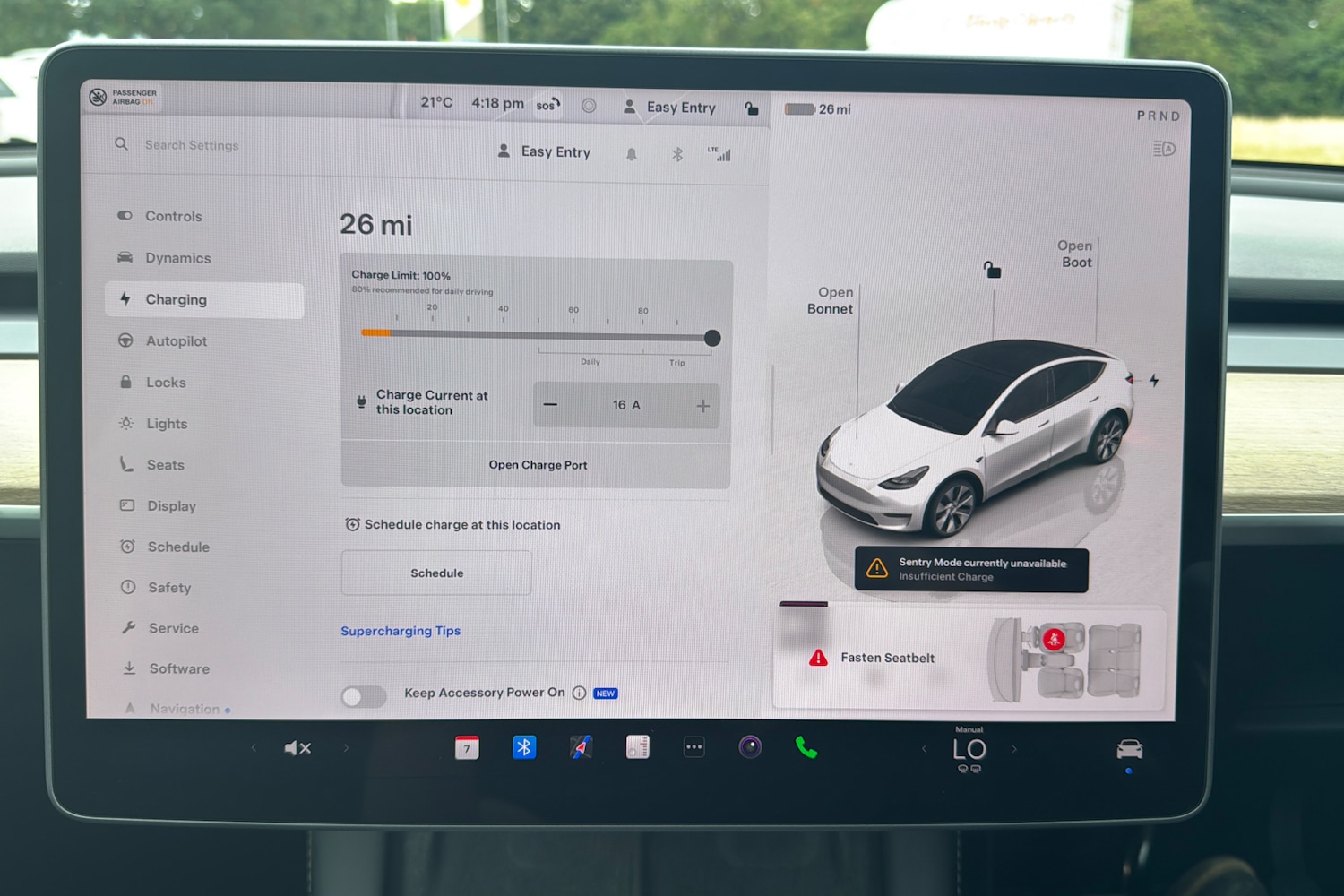Open Bluetooth icon in settings header

point(677,154)
